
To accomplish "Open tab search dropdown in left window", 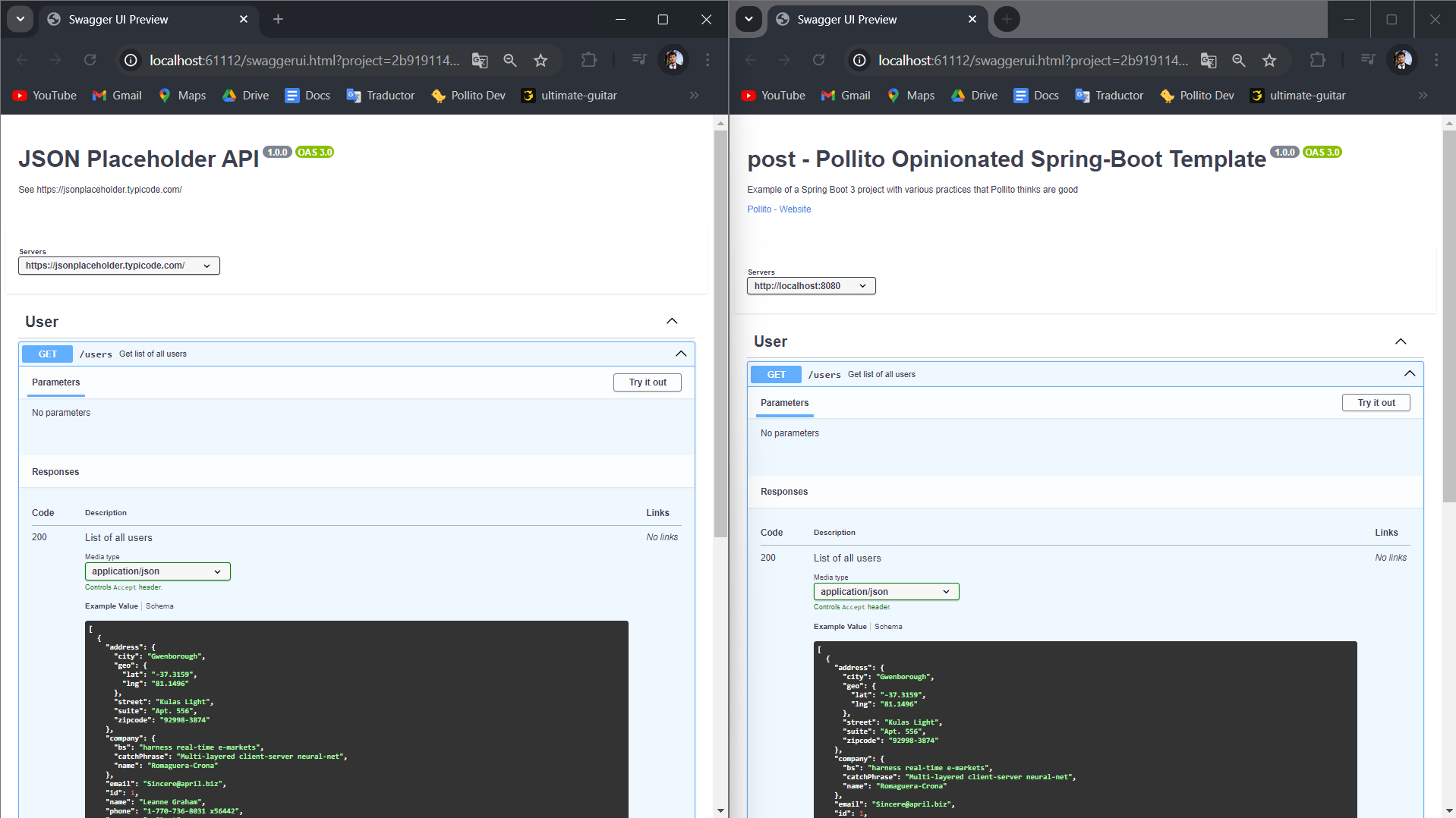I will (x=20, y=19).
